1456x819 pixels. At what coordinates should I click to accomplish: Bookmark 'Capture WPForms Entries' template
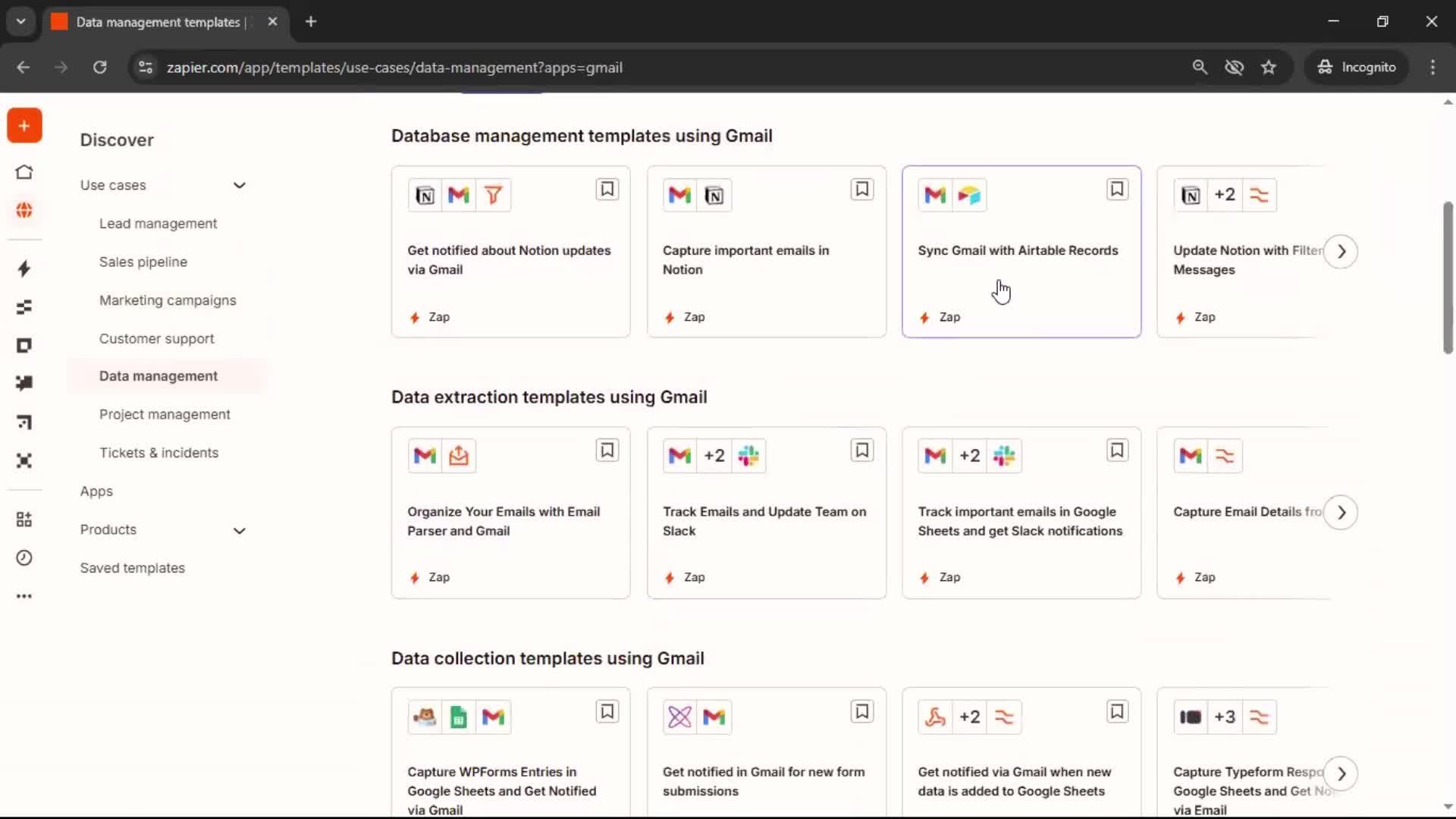click(607, 712)
